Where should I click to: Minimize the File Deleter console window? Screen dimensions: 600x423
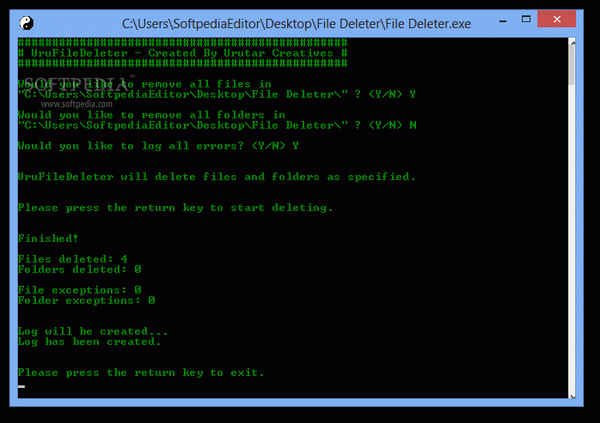[503, 21]
